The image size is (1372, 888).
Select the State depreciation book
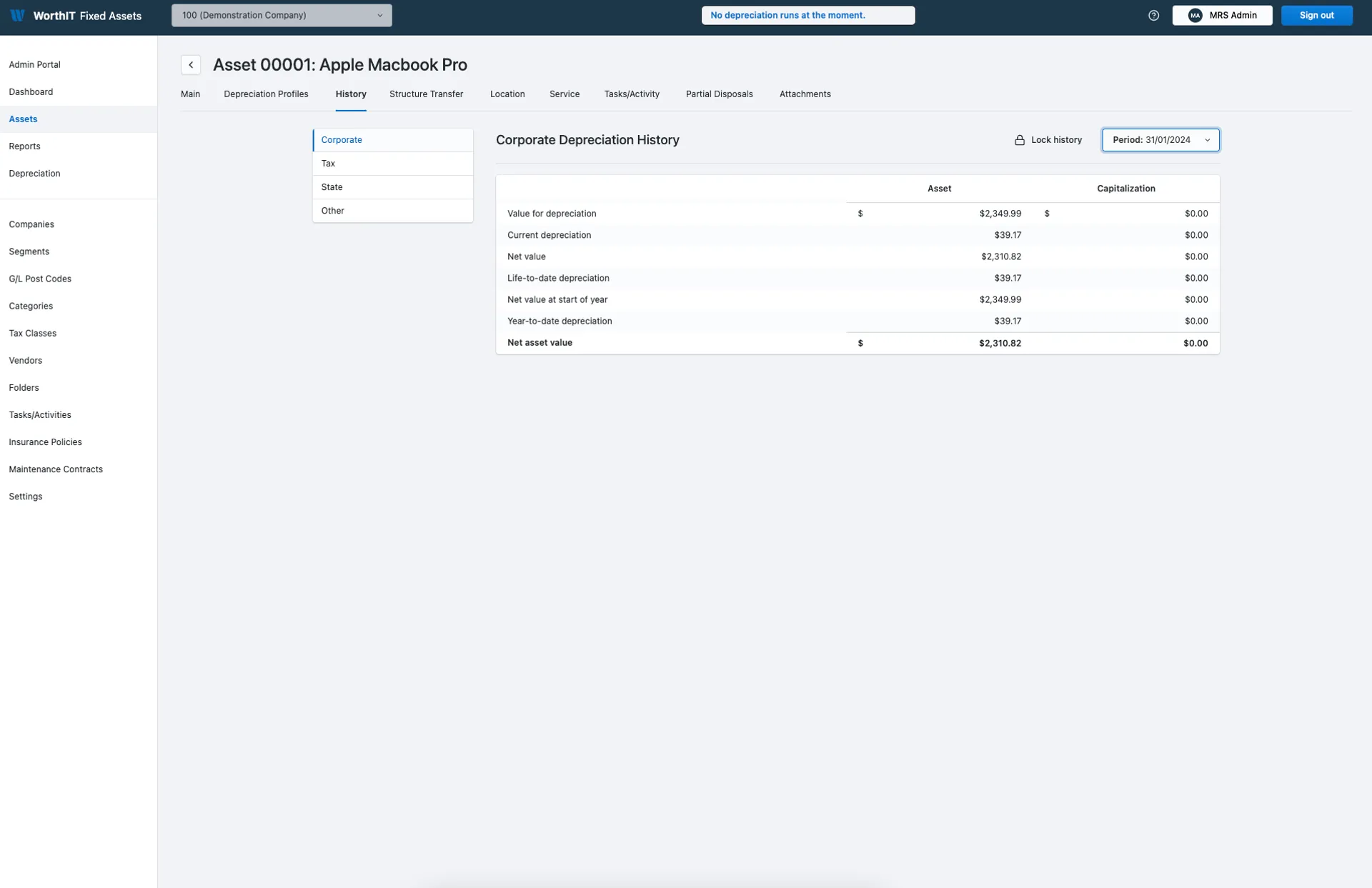[x=393, y=187]
